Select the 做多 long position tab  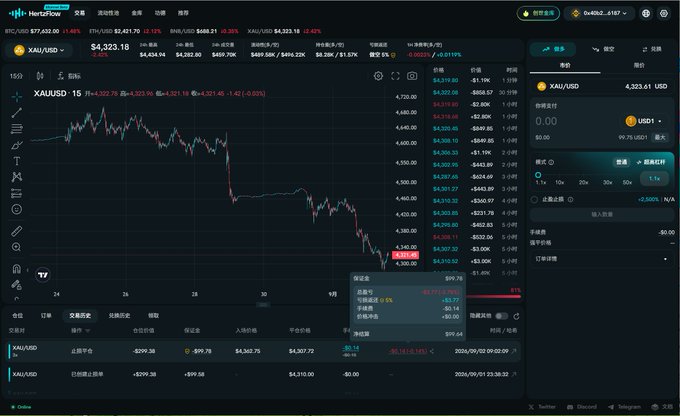pos(553,49)
